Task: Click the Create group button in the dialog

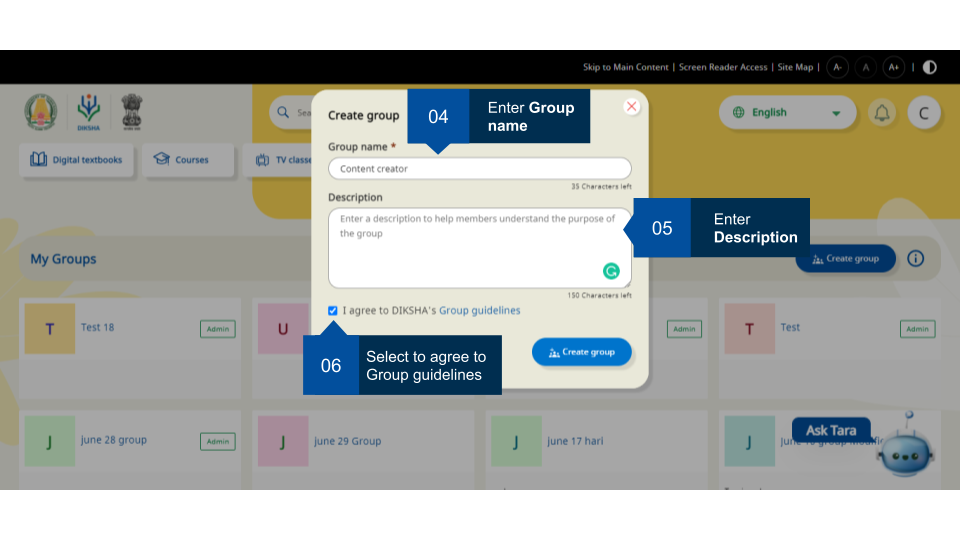Action: click(x=581, y=352)
